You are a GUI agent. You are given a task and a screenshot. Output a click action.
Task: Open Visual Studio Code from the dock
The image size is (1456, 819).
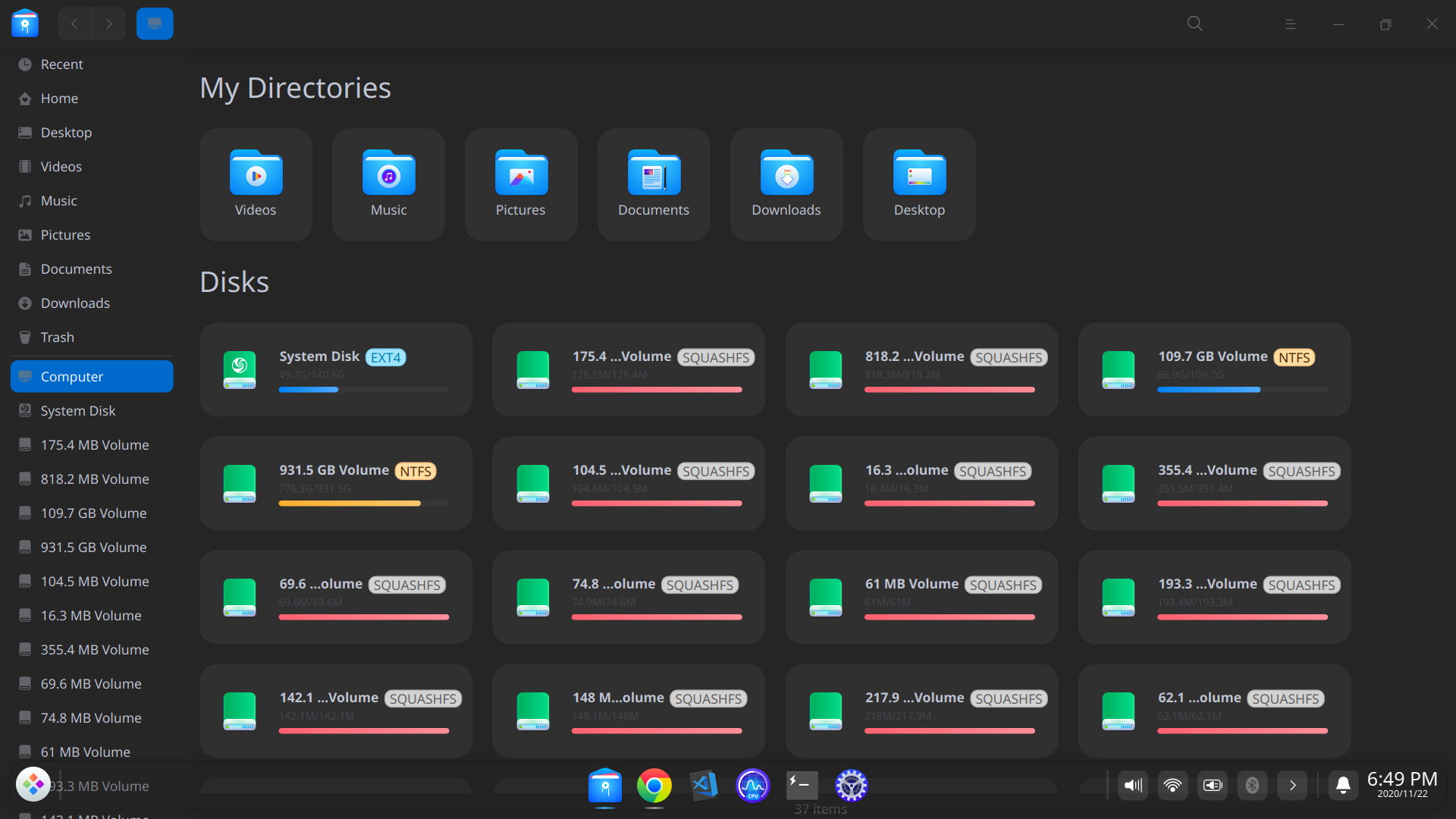tap(703, 786)
